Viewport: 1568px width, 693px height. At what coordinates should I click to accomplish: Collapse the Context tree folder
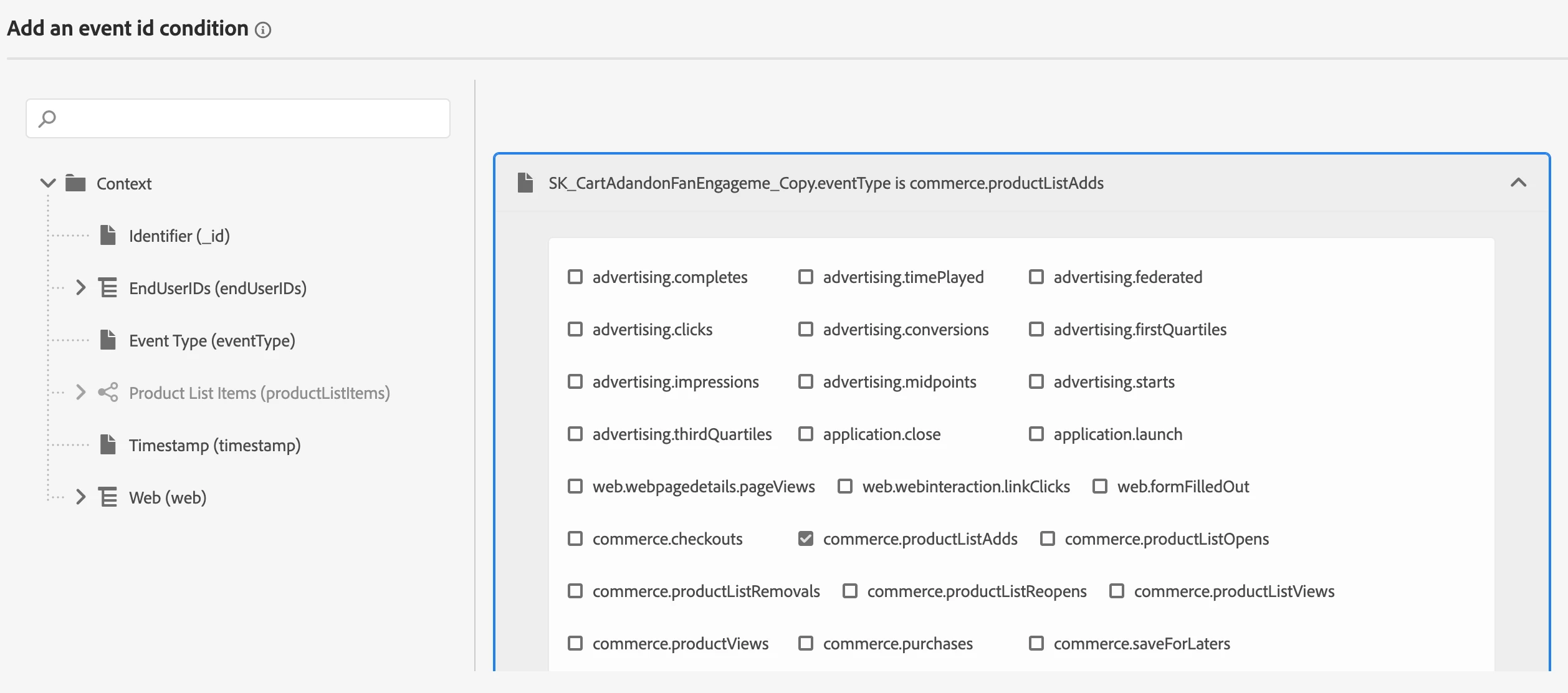coord(48,183)
